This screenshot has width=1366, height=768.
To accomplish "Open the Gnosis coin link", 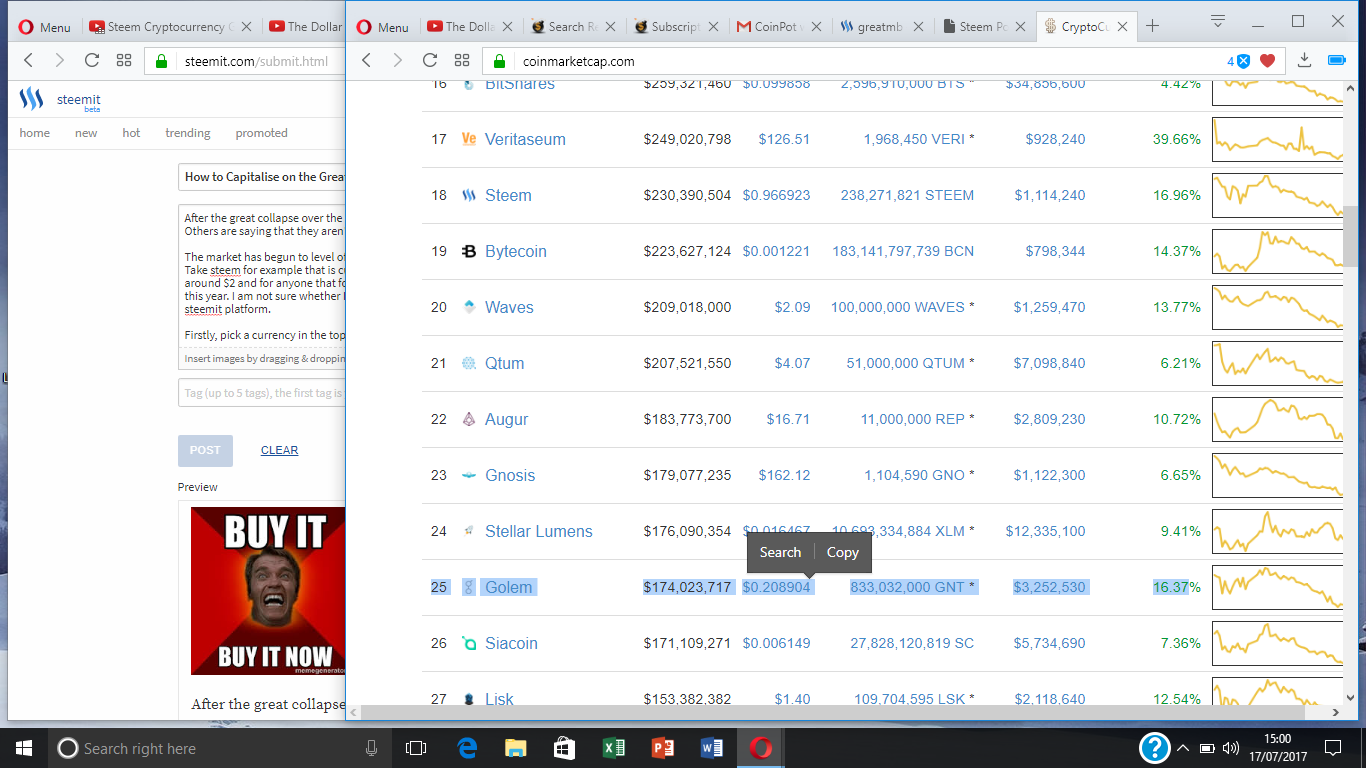I will 510,475.
